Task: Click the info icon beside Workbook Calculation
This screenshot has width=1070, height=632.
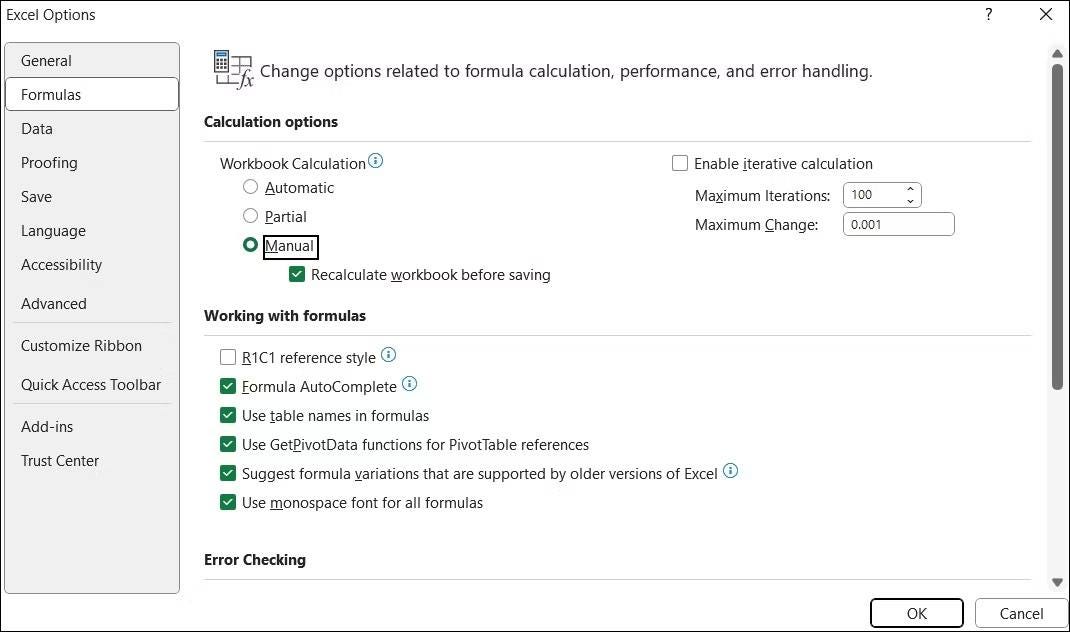Action: 376,158
